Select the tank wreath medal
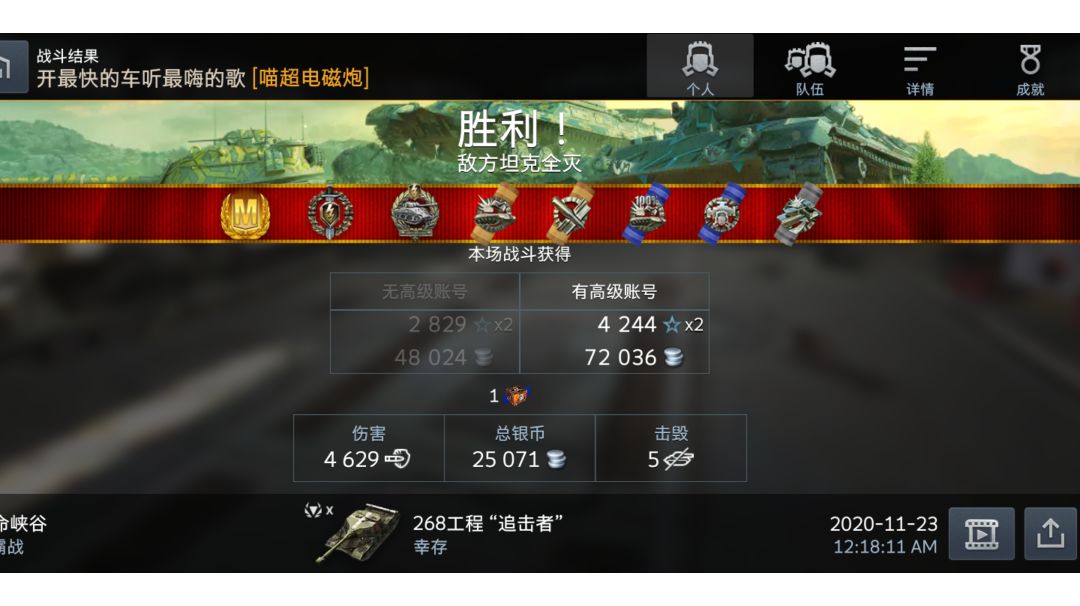The image size is (1080, 606). tap(415, 213)
